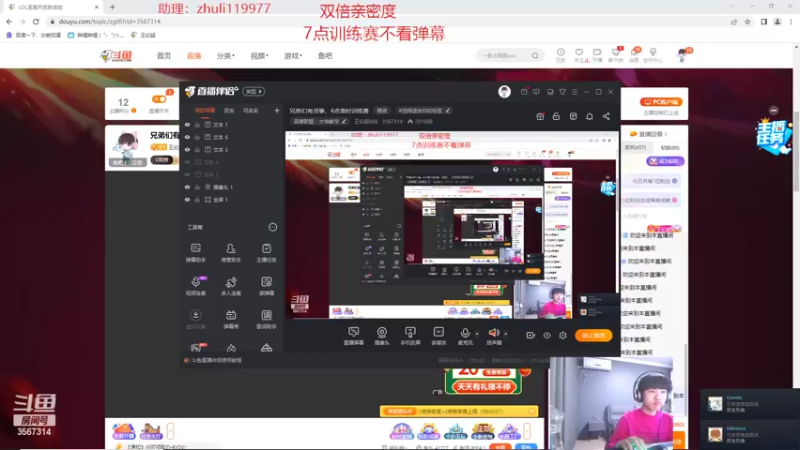The width and height of the screenshot is (800, 450).
Task: Bookmark page with star icon
Action: [x=747, y=21]
